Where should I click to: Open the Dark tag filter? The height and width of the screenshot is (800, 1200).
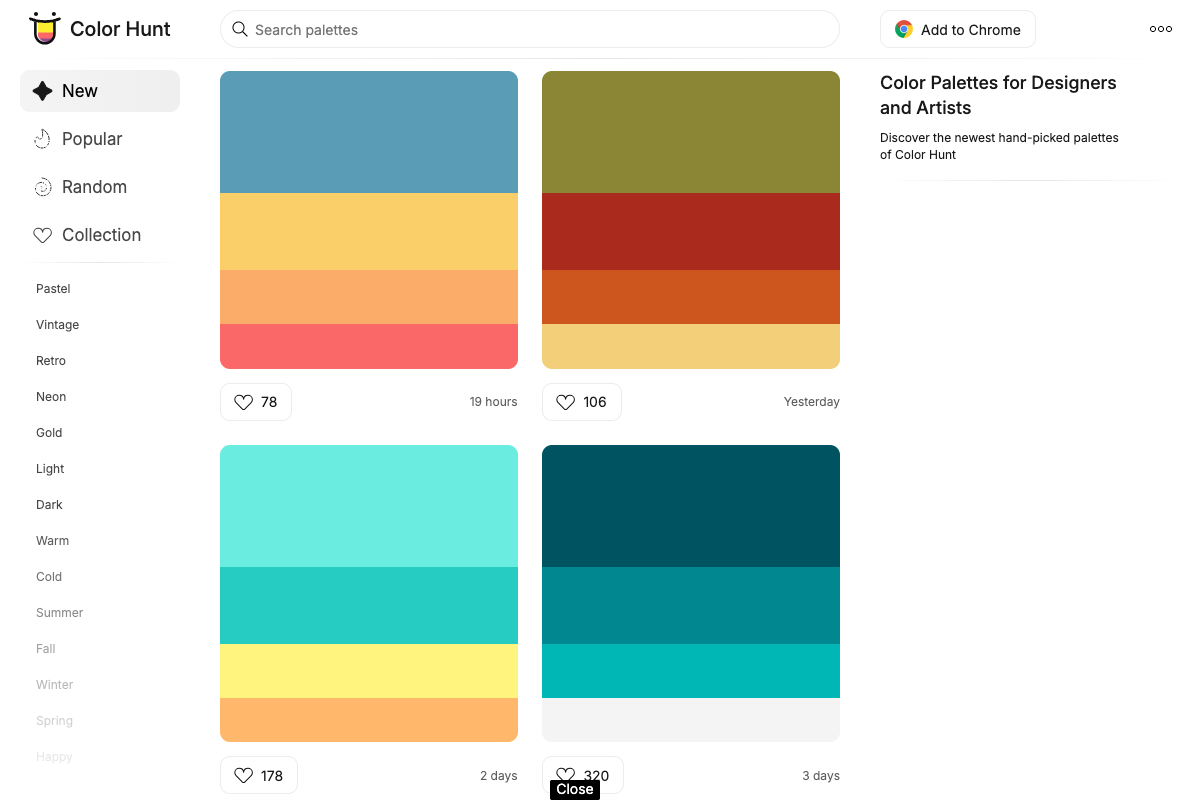(x=49, y=504)
